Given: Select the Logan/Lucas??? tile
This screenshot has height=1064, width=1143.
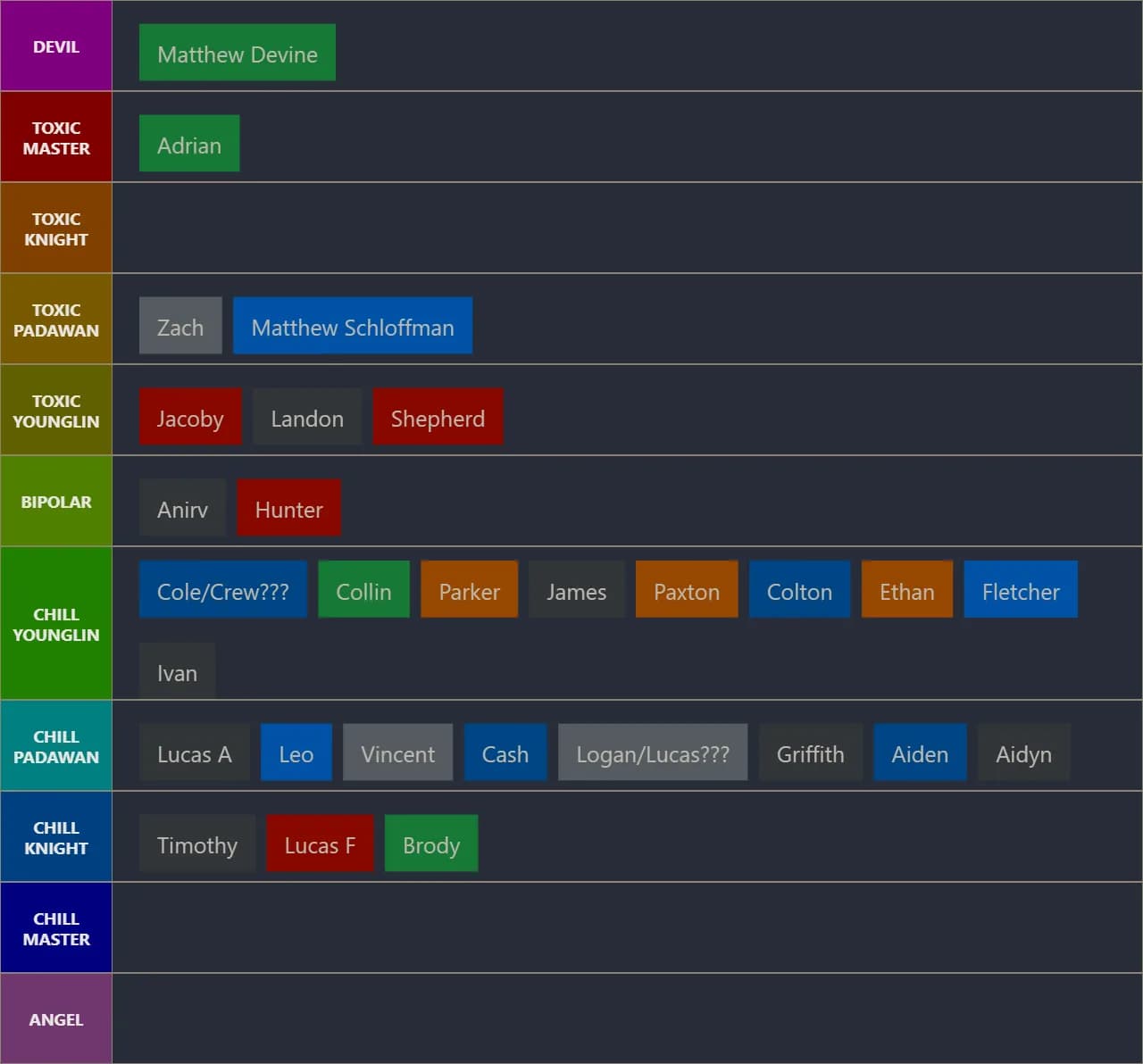Looking at the screenshot, I should (652, 753).
